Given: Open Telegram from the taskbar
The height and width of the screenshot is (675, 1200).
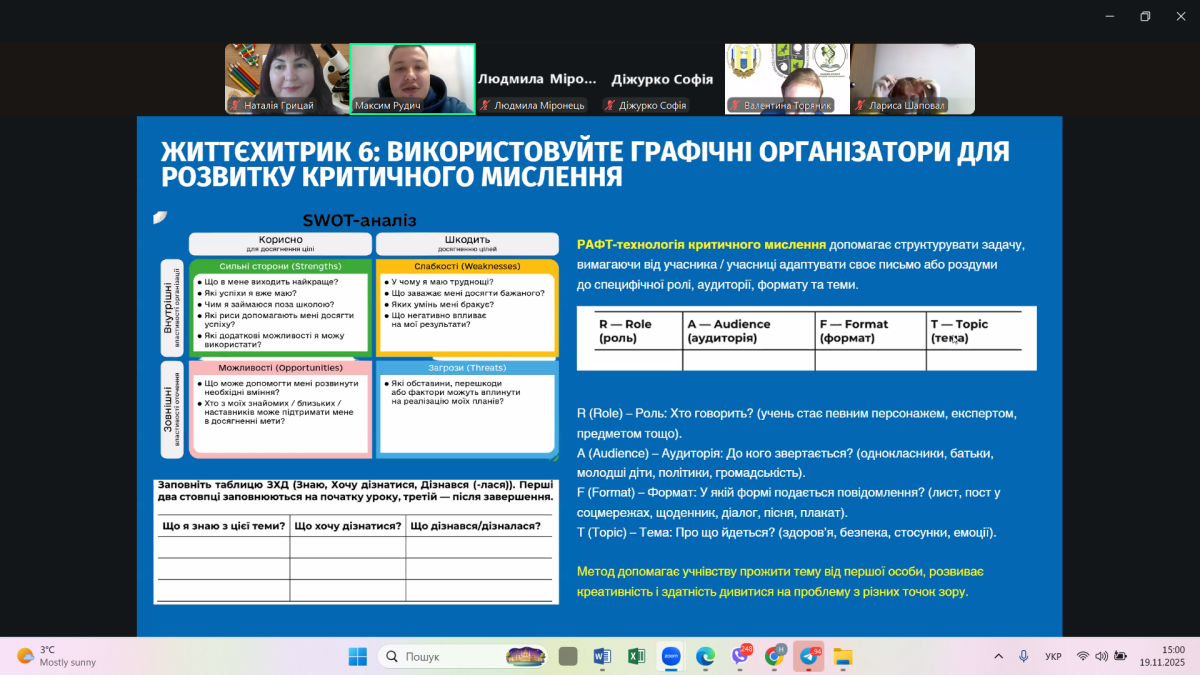Looking at the screenshot, I should click(x=809, y=656).
